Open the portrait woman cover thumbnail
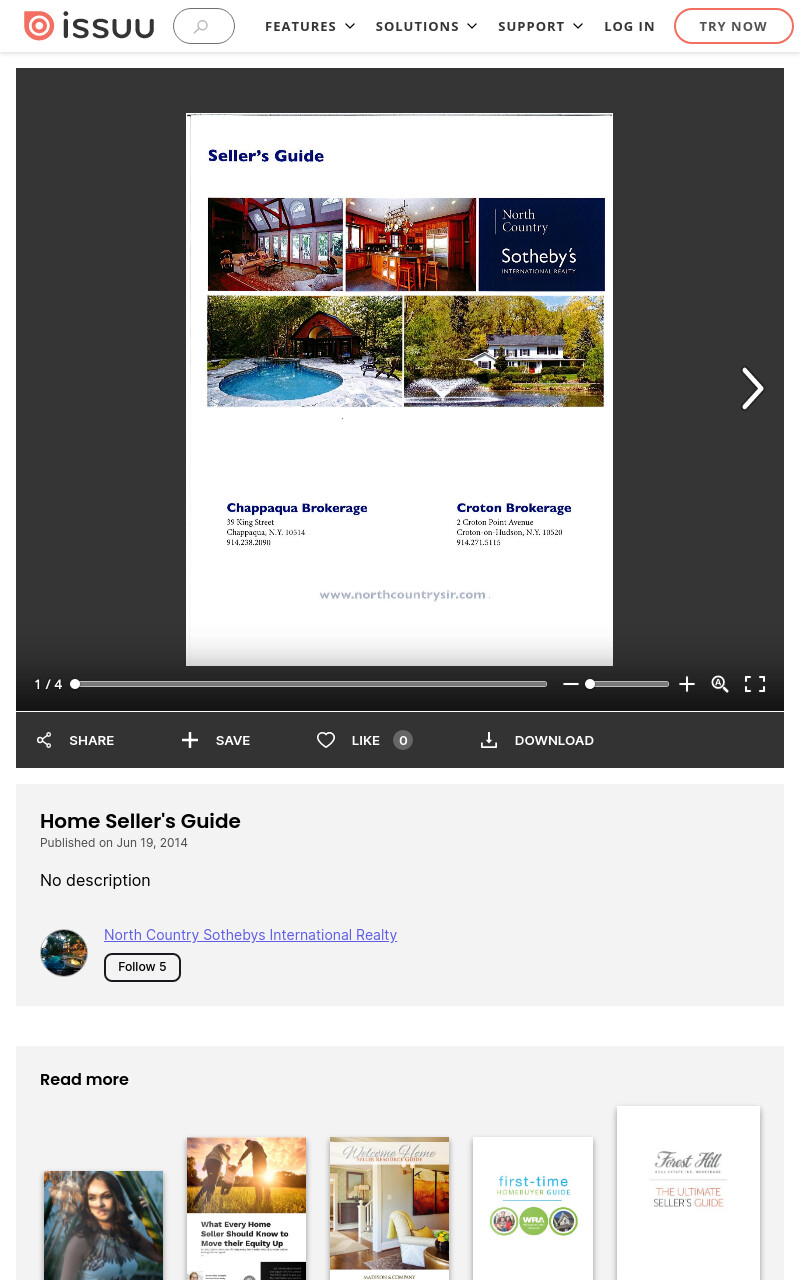Image resolution: width=800 pixels, height=1280 pixels. 103,1225
